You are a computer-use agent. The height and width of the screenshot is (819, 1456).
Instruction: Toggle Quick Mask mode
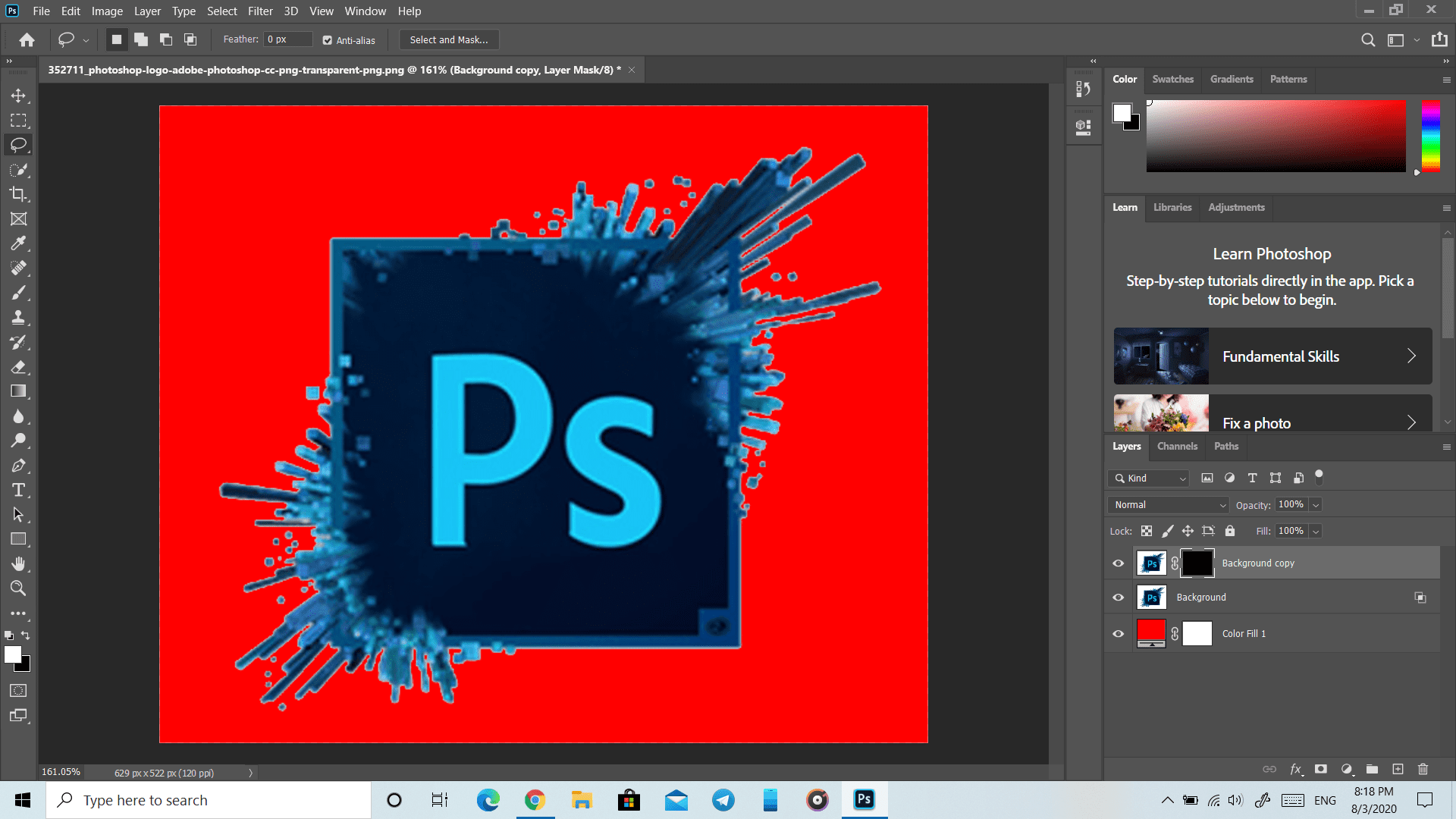tap(18, 691)
